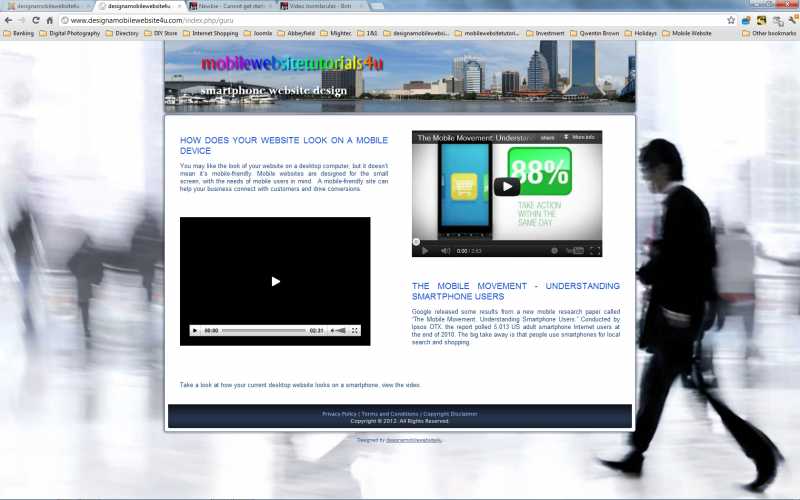Open the Copyright Disclaimer footer link
This screenshot has height=500, width=800.
click(451, 414)
